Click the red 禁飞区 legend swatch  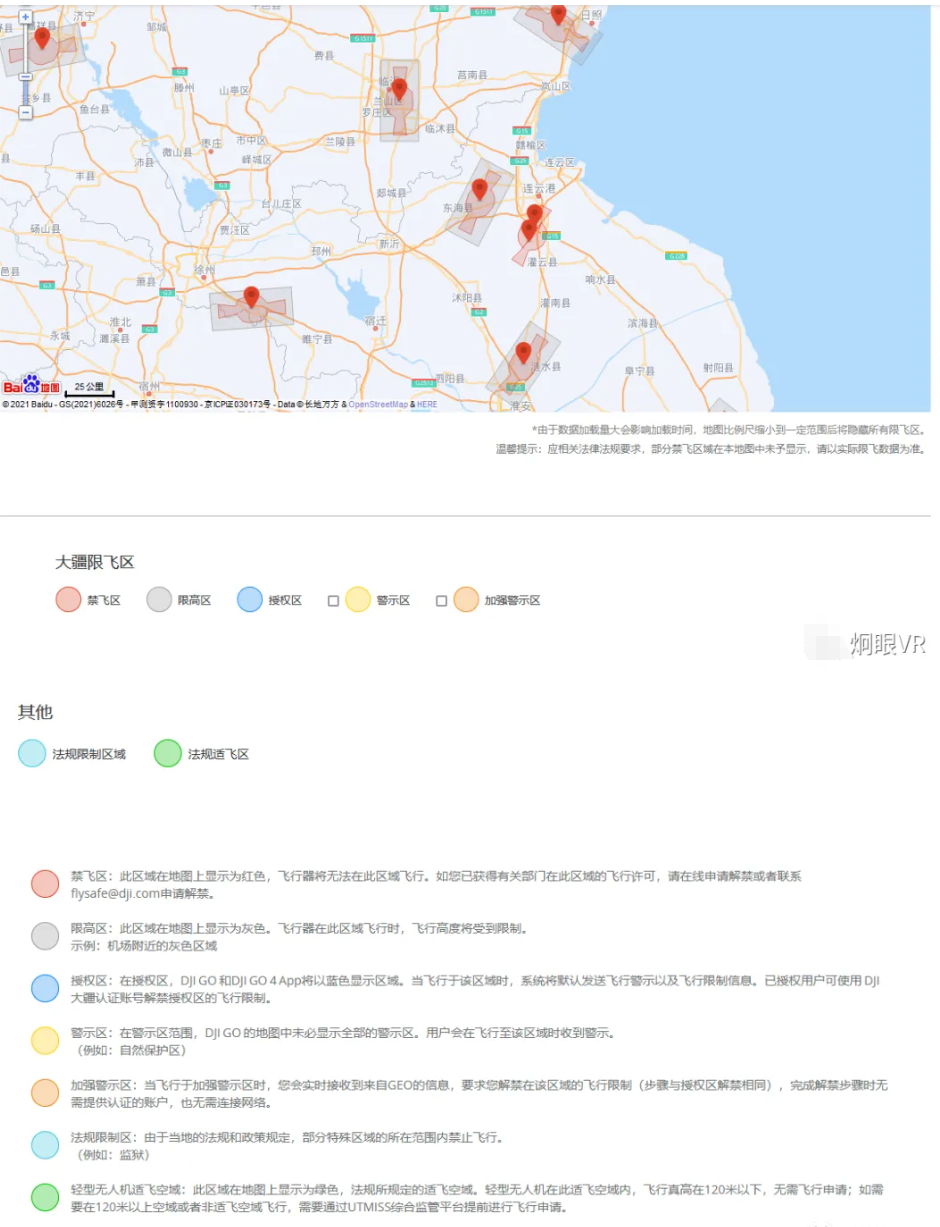coord(69,600)
